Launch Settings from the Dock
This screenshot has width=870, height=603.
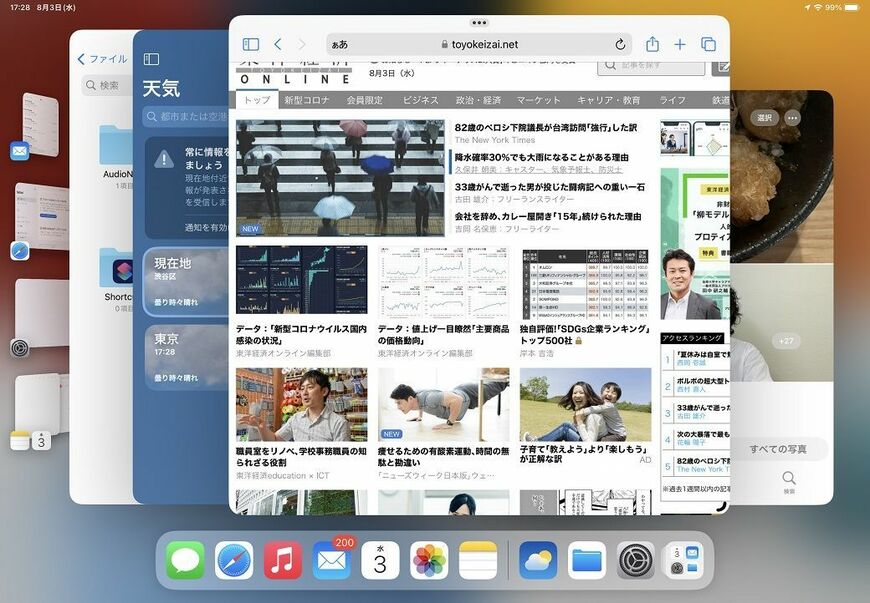(637, 560)
